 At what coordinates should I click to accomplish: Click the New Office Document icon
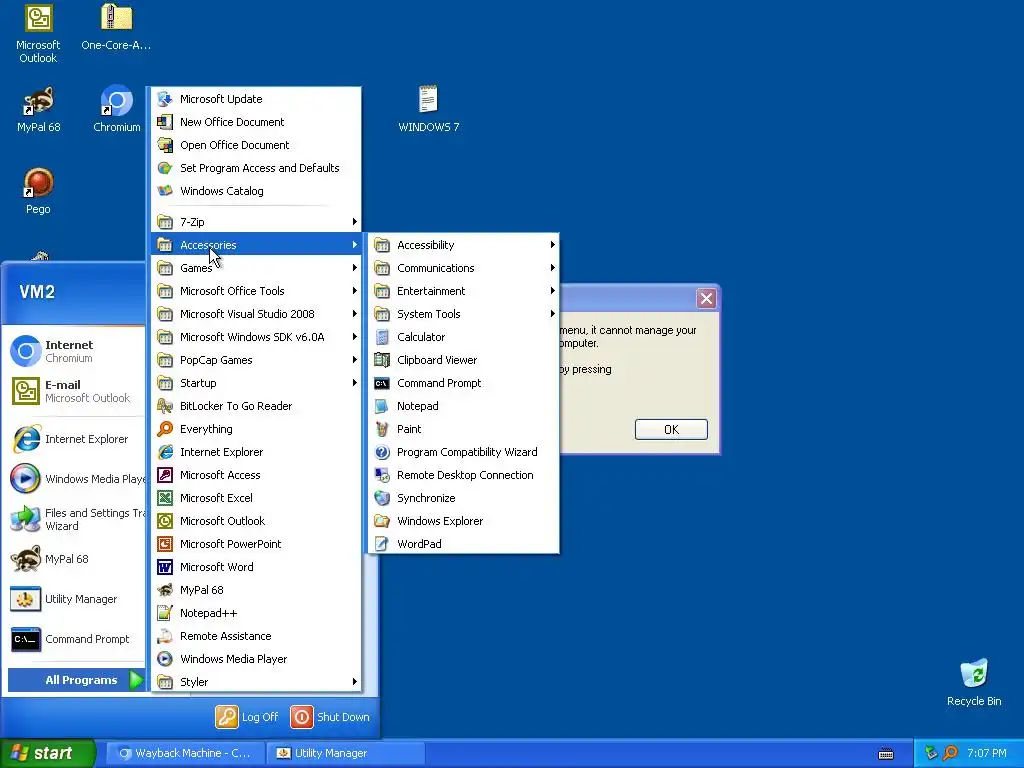[165, 122]
